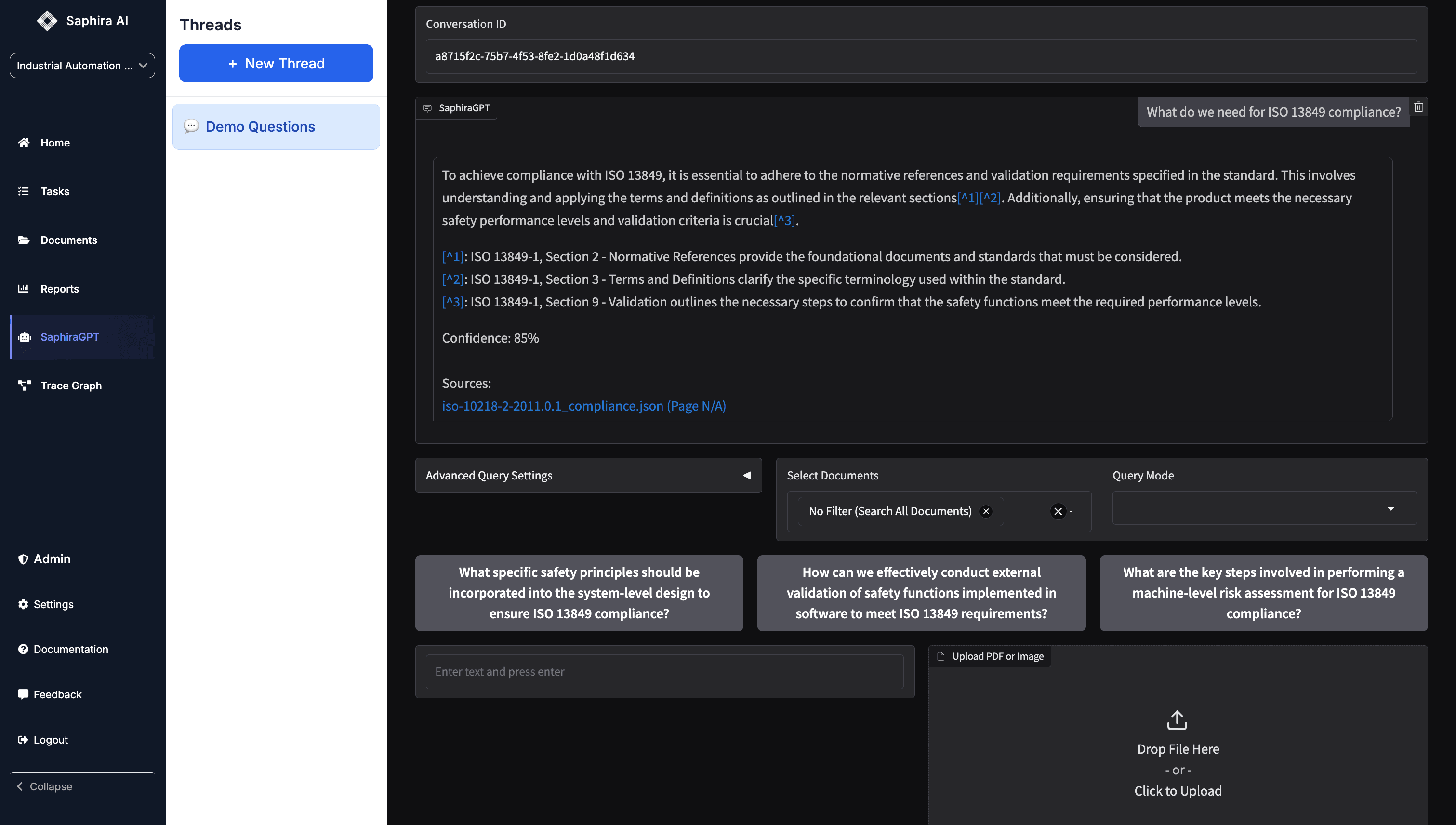1456x825 pixels.
Task: View the Reports panel
Action: point(59,288)
